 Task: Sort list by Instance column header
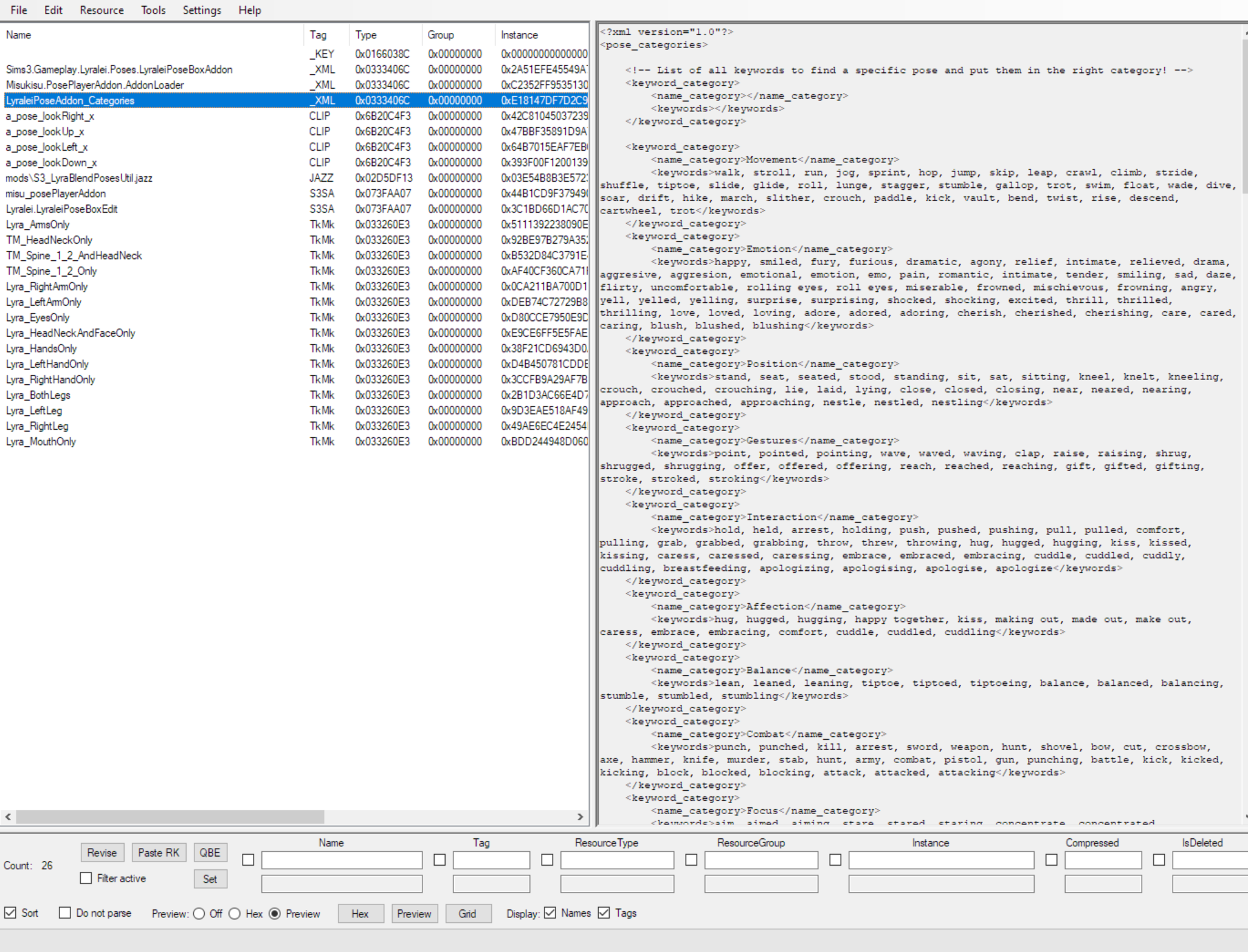coord(542,35)
